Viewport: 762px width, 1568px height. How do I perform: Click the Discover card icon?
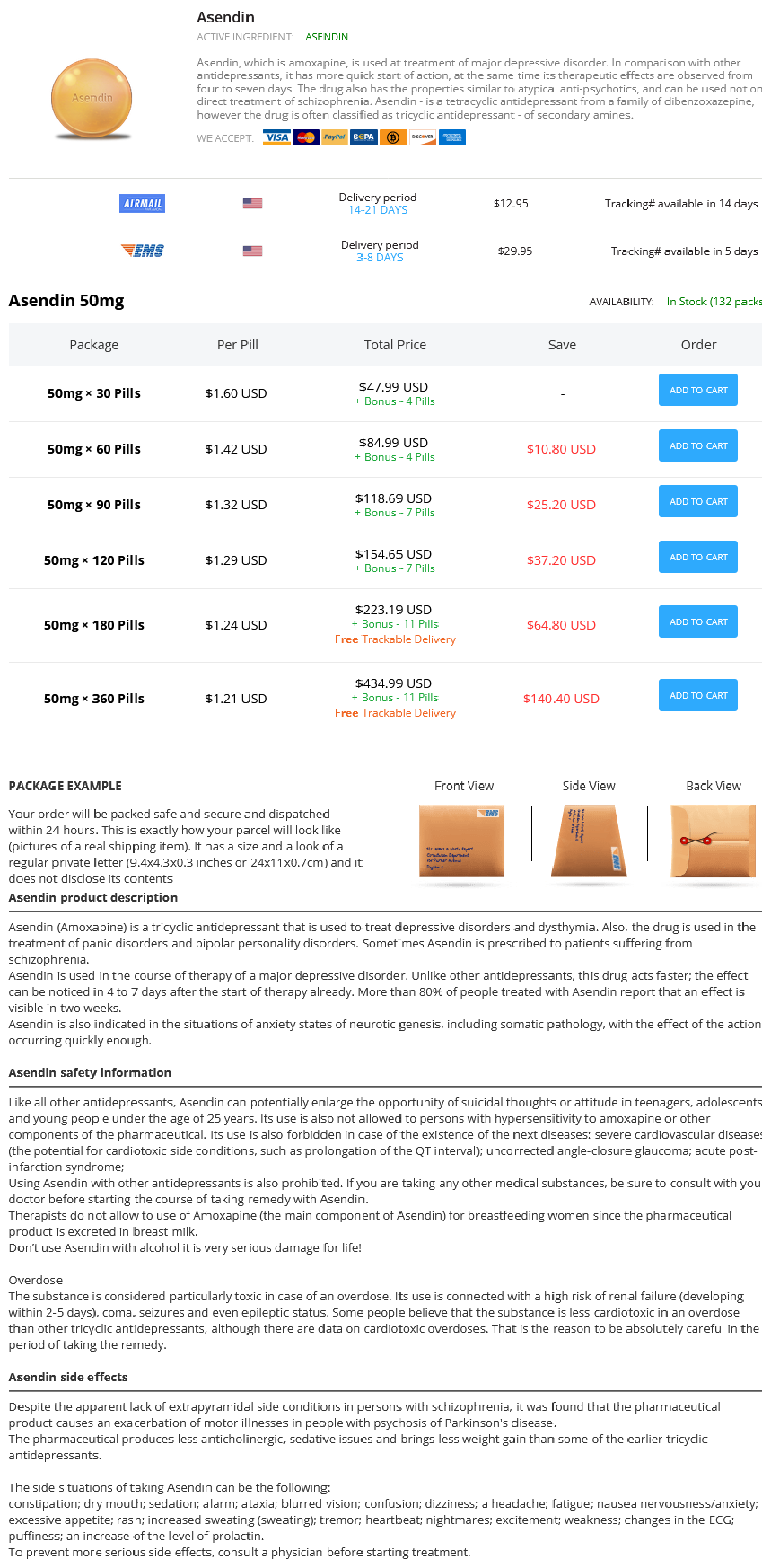click(422, 137)
